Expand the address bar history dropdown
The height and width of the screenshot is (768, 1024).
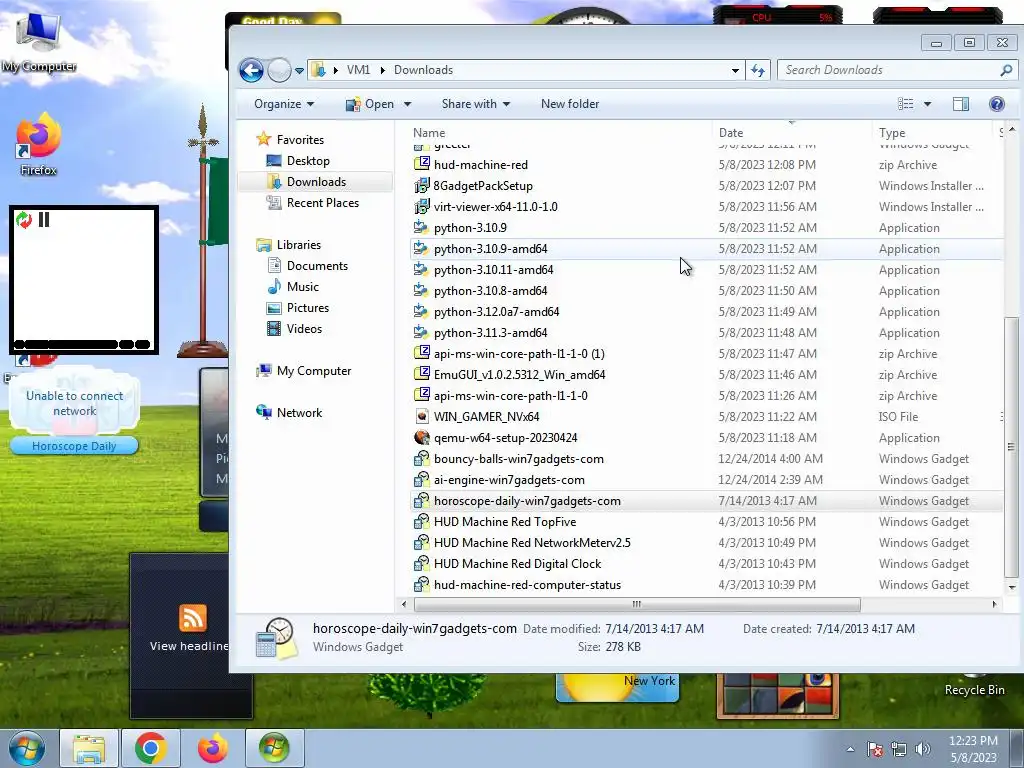[735, 71]
